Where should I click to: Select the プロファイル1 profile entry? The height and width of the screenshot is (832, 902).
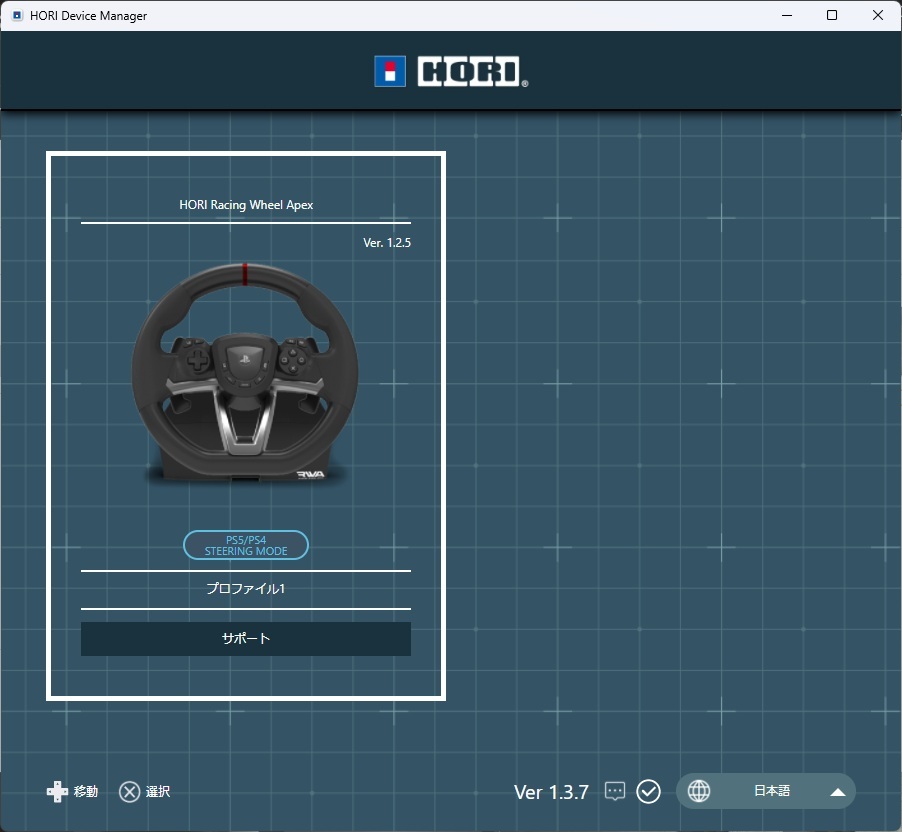pos(245,589)
